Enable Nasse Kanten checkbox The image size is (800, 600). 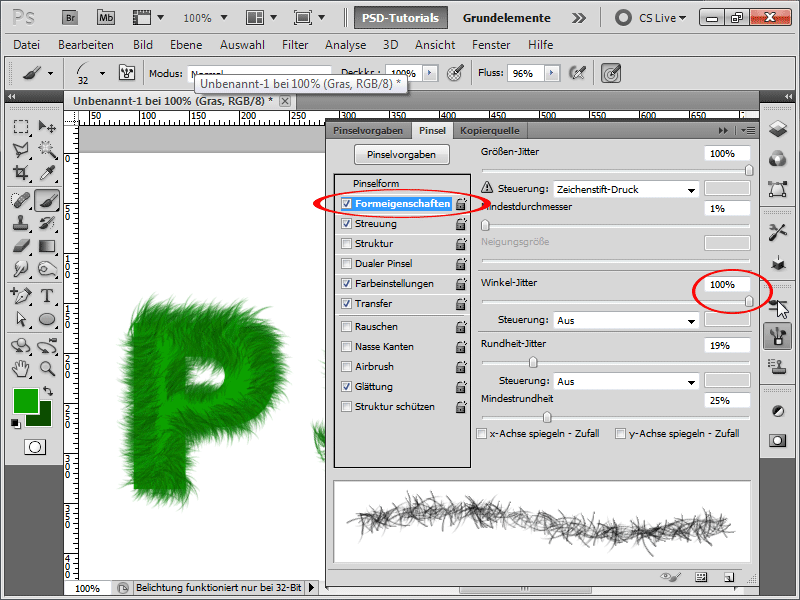pos(346,346)
